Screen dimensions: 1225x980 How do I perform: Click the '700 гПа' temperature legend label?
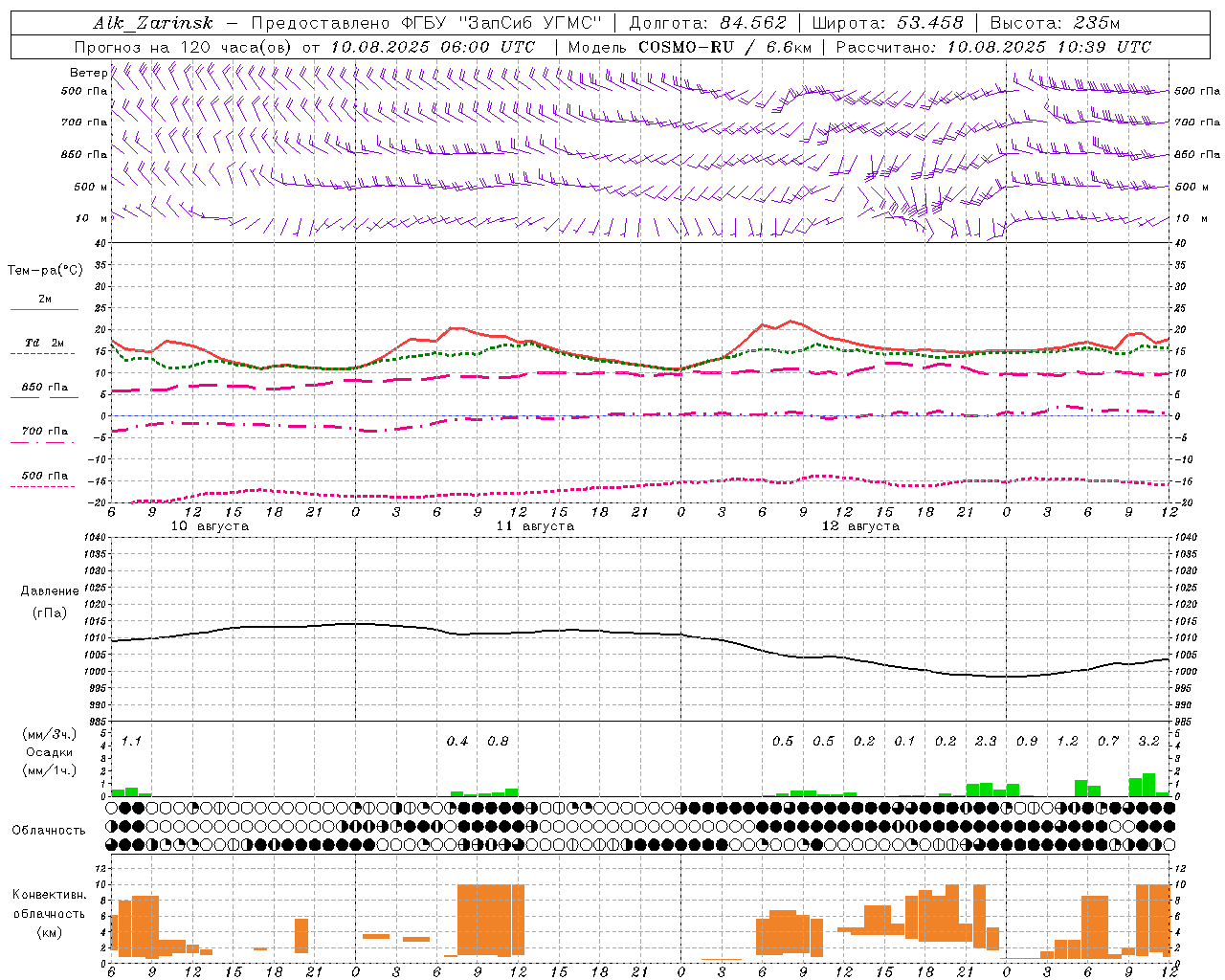[x=45, y=431]
